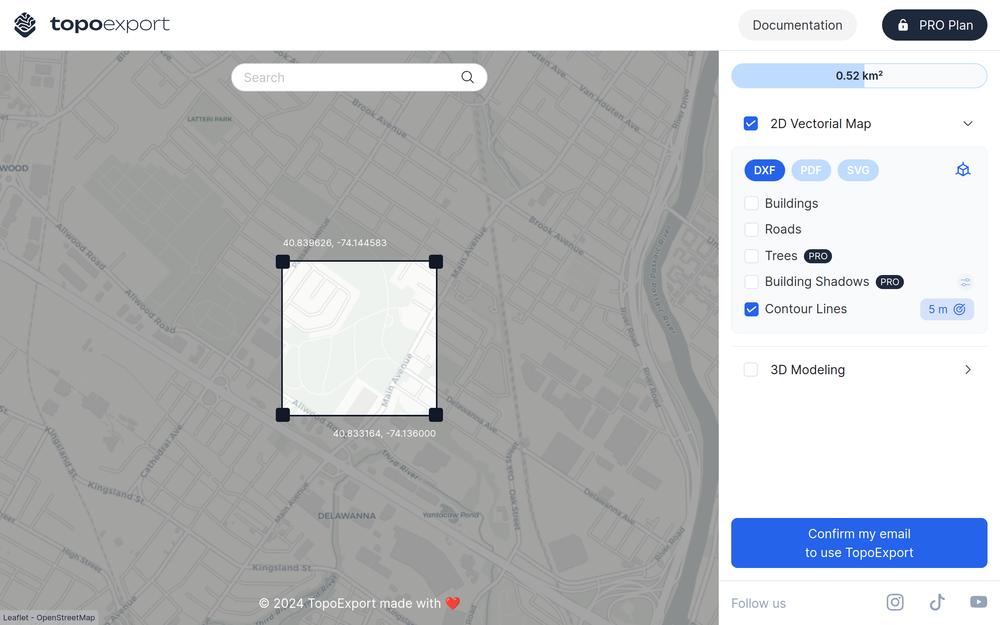Open the TikTok profile icon
Screen dimensions: 1000x625
tap(937, 602)
